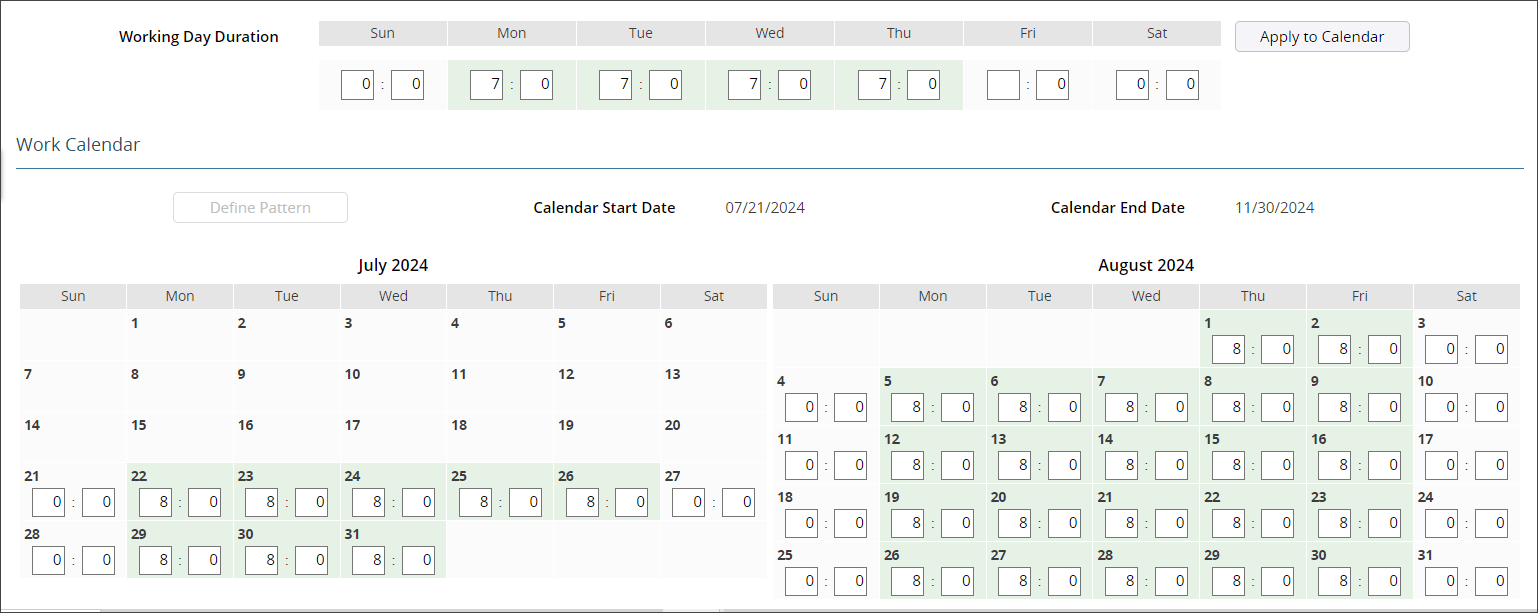This screenshot has height=613, width=1538.
Task: Edit hours field for August 20
Action: [1014, 523]
